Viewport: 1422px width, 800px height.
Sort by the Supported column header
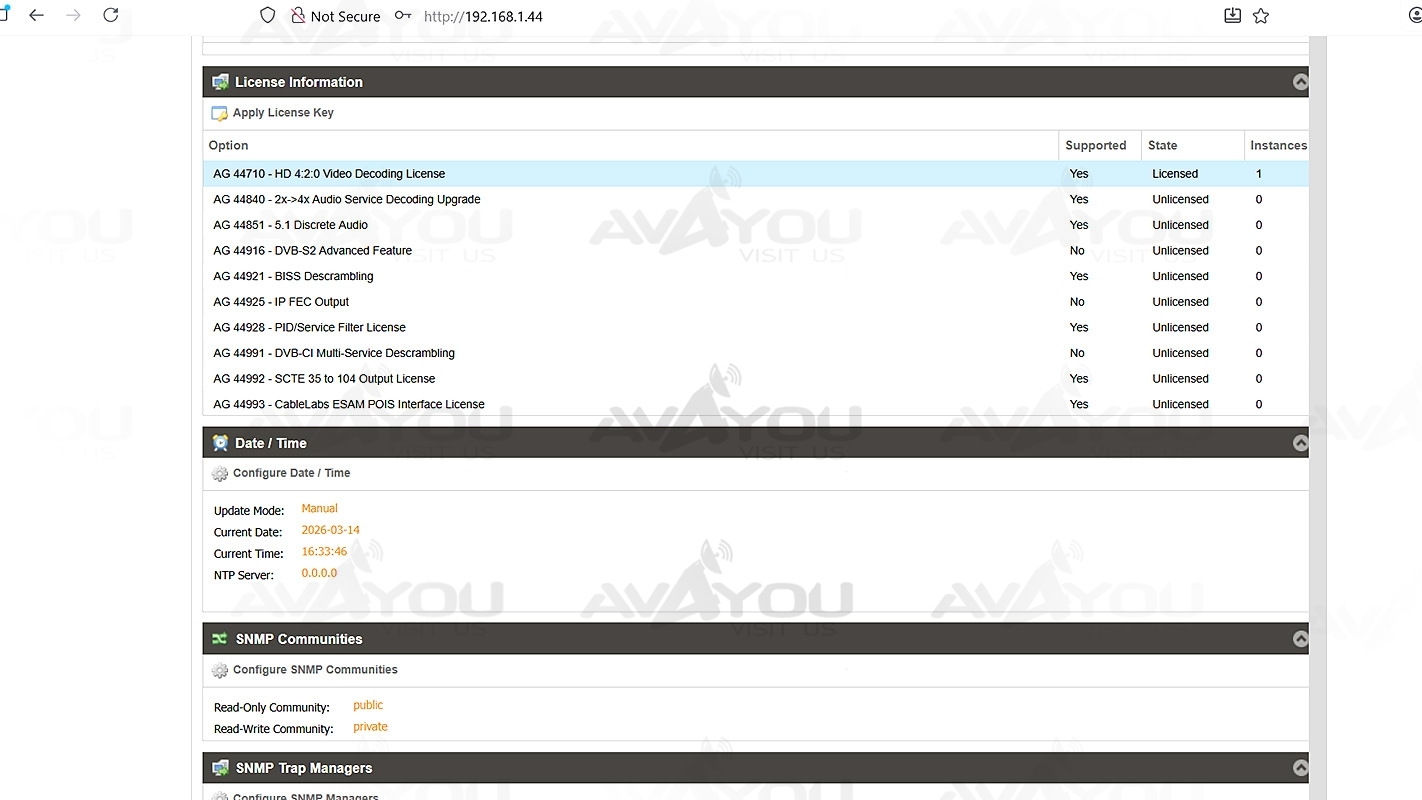click(x=1095, y=145)
